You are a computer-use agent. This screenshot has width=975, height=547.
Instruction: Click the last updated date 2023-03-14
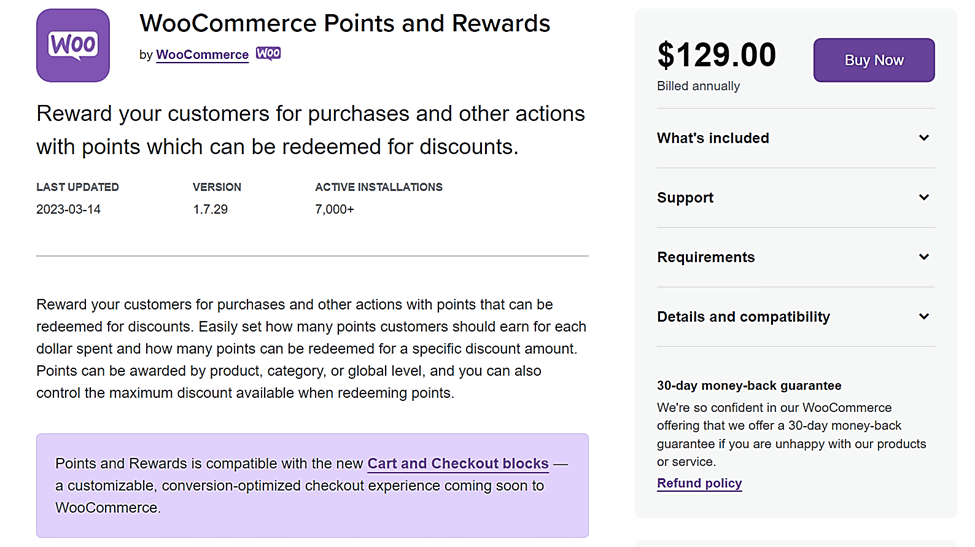(x=68, y=209)
